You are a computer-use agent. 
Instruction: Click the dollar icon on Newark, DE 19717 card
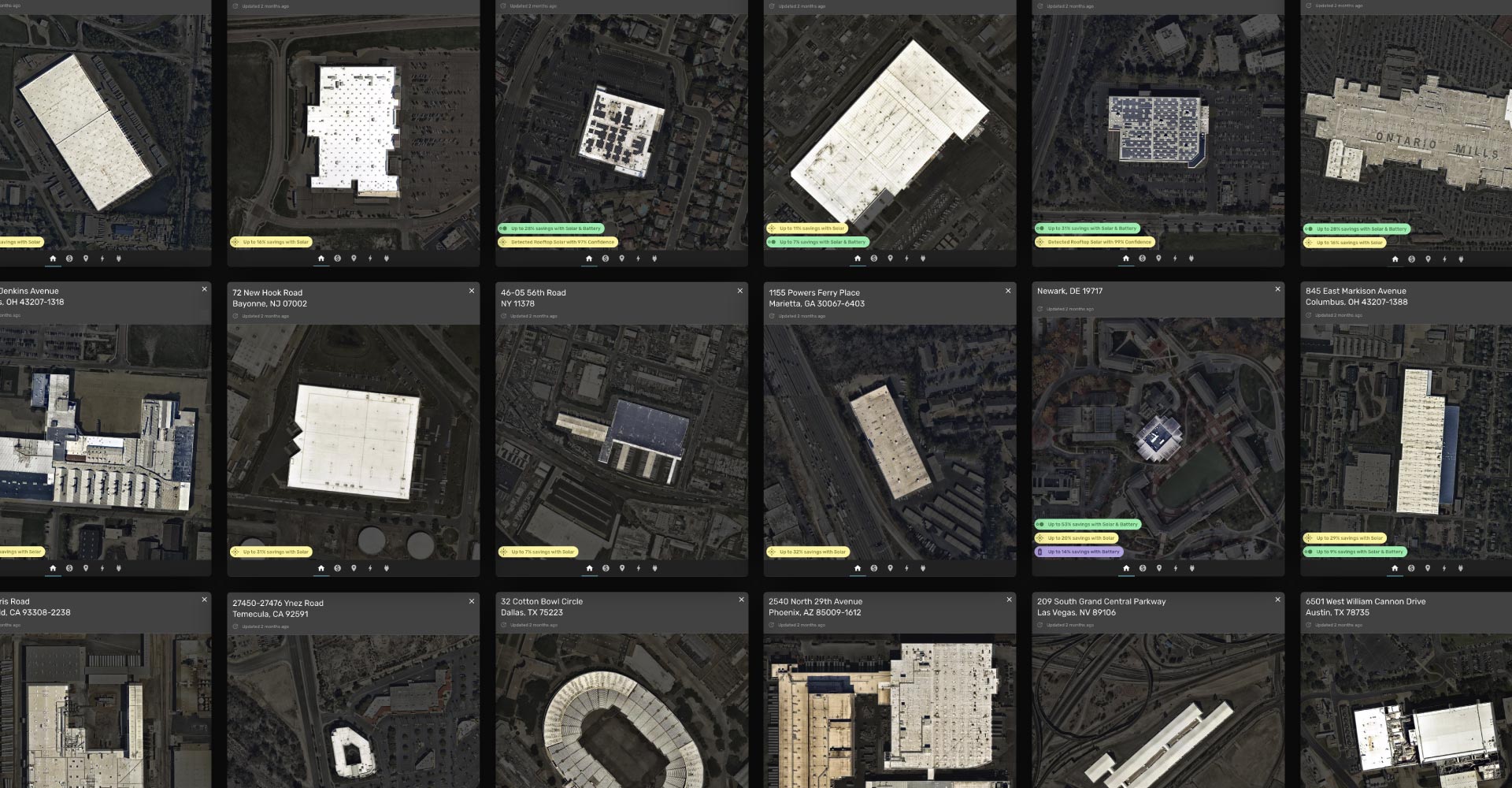point(1142,568)
